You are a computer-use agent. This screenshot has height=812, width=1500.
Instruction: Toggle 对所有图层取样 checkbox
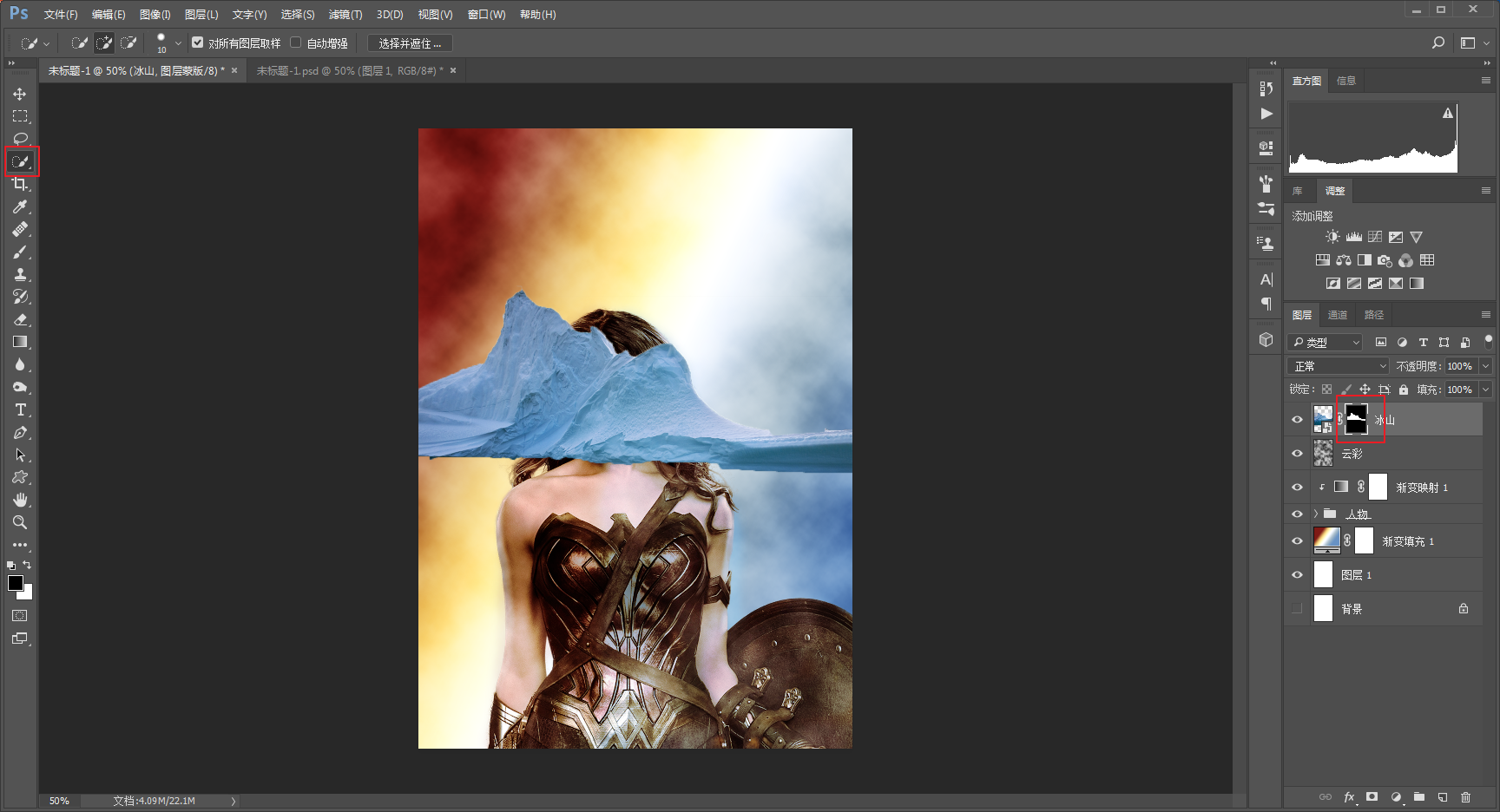[198, 43]
